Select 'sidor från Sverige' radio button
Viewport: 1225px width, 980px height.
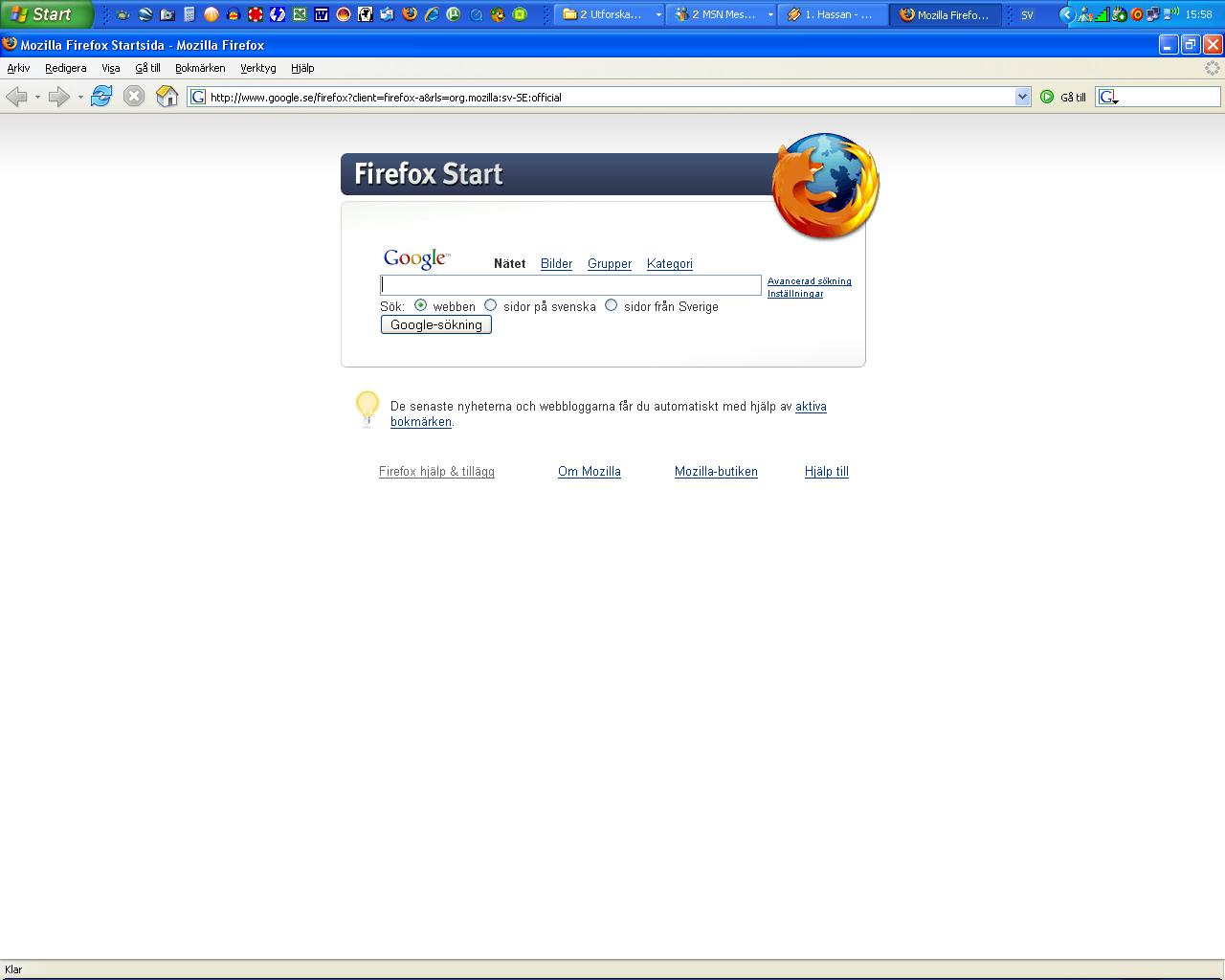click(611, 305)
